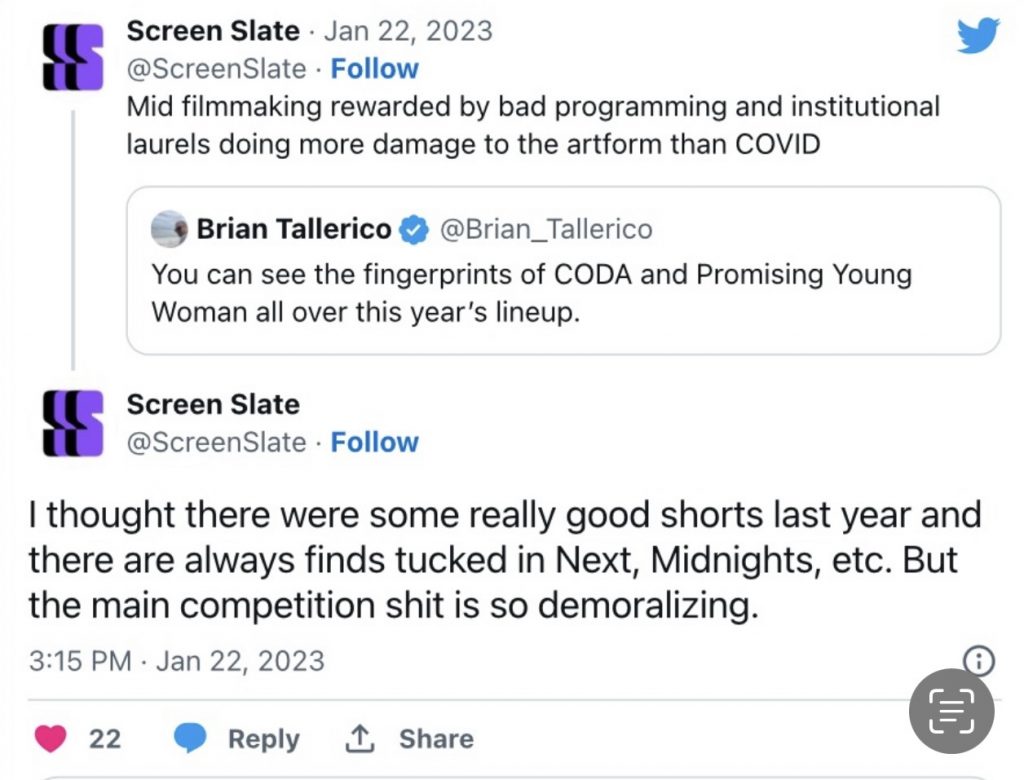The image size is (1024, 780).
Task: Click the @ScreenSlate handle in reply tweet
Action: pos(216,442)
